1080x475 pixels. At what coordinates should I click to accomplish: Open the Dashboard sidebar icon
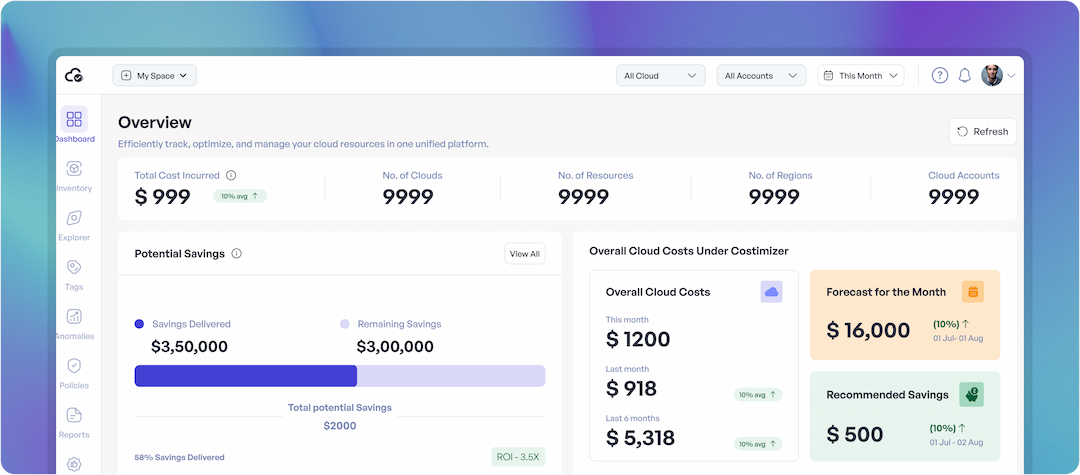point(74,119)
